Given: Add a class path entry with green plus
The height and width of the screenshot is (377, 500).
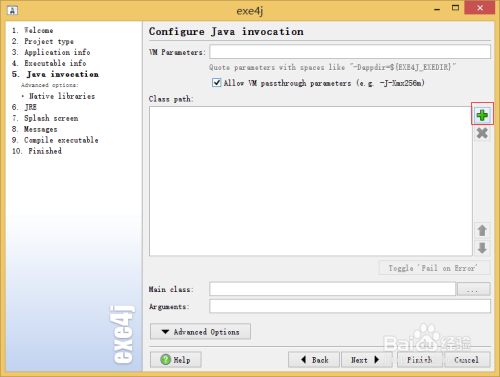Looking at the screenshot, I should (x=482, y=115).
